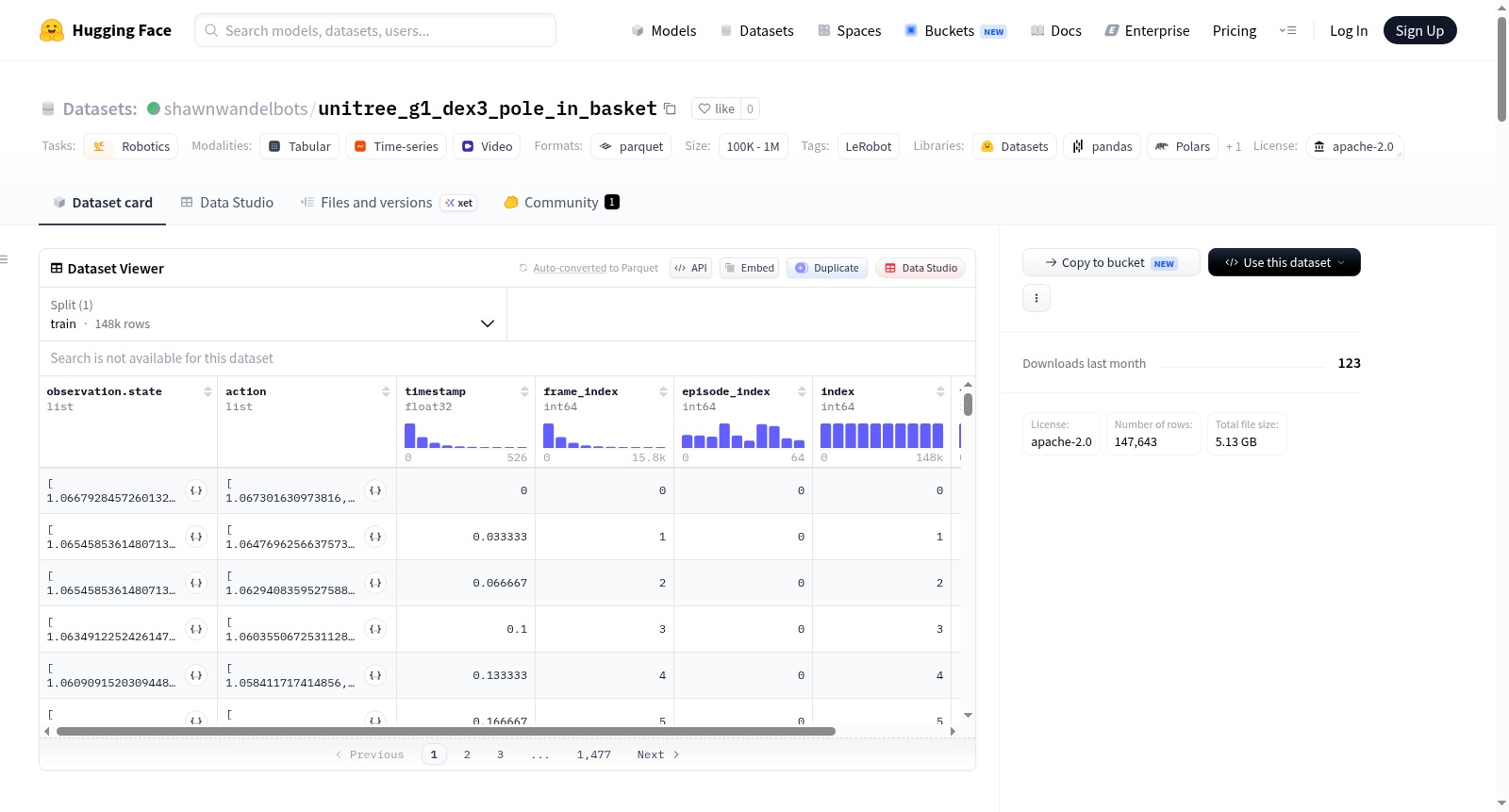Jump to last page 1,477
1509x812 pixels.
594,754
